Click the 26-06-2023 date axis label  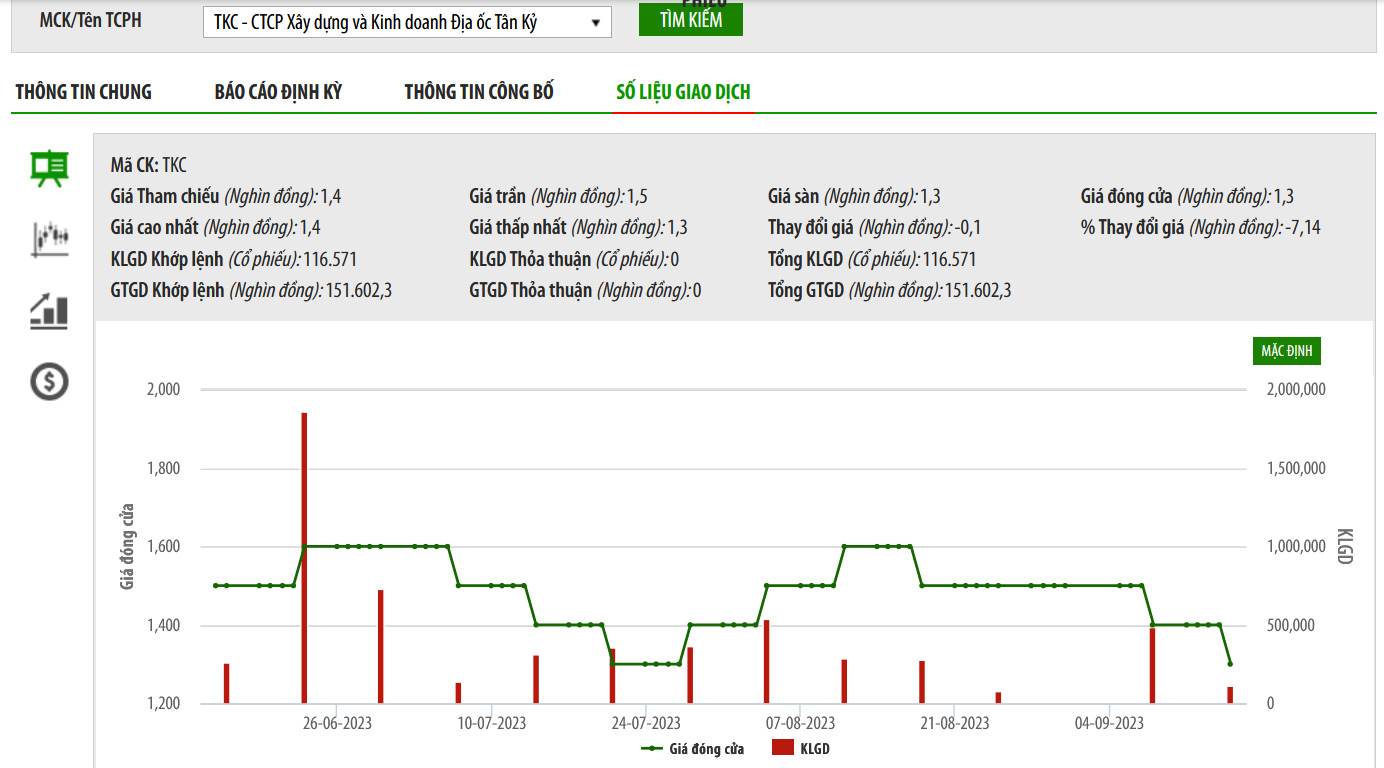[x=336, y=723]
